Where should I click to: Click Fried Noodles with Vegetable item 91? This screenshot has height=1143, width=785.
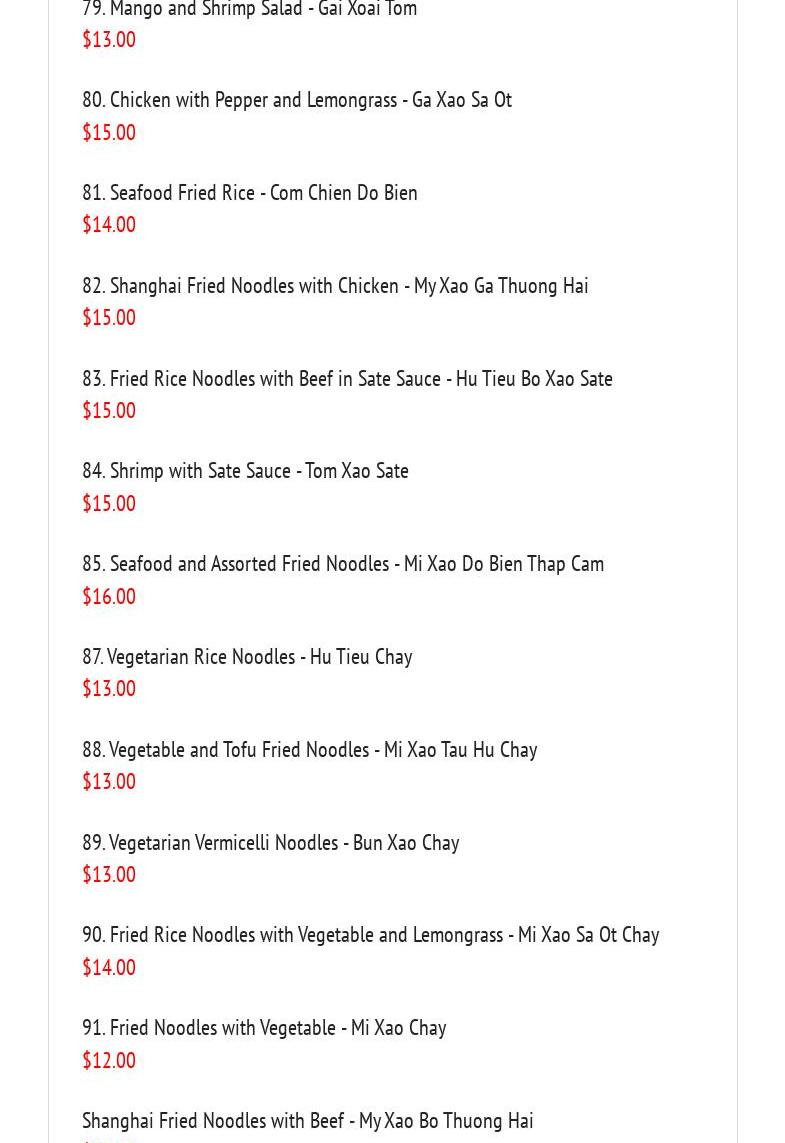click(x=264, y=1028)
